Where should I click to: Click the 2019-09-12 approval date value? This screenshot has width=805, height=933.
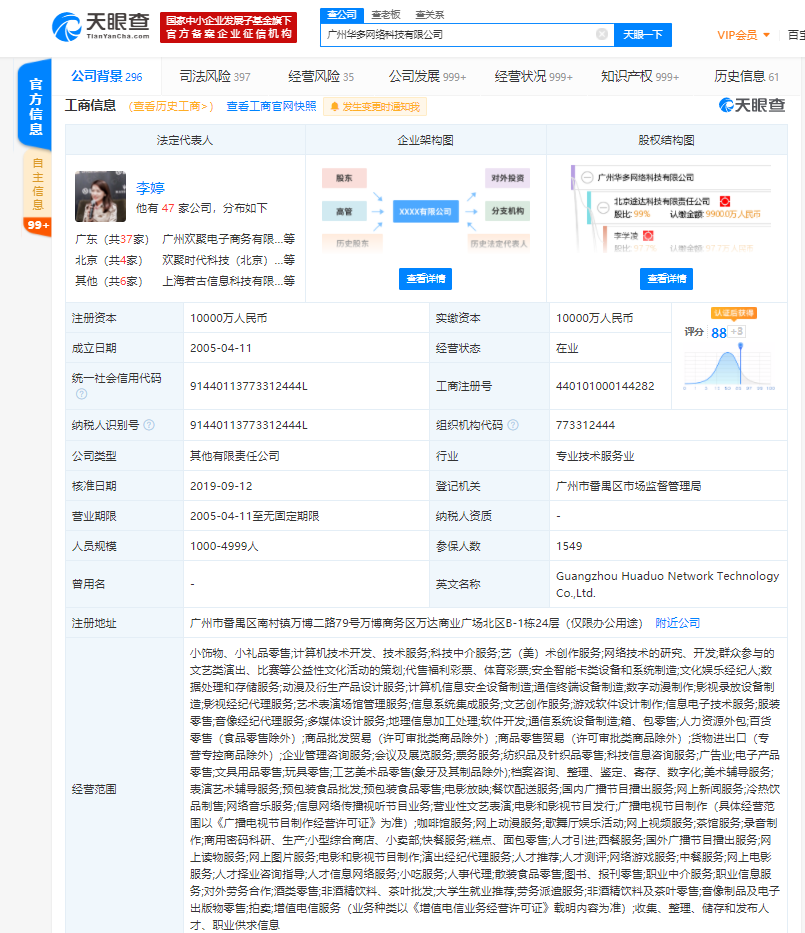pyautogui.click(x=221, y=486)
